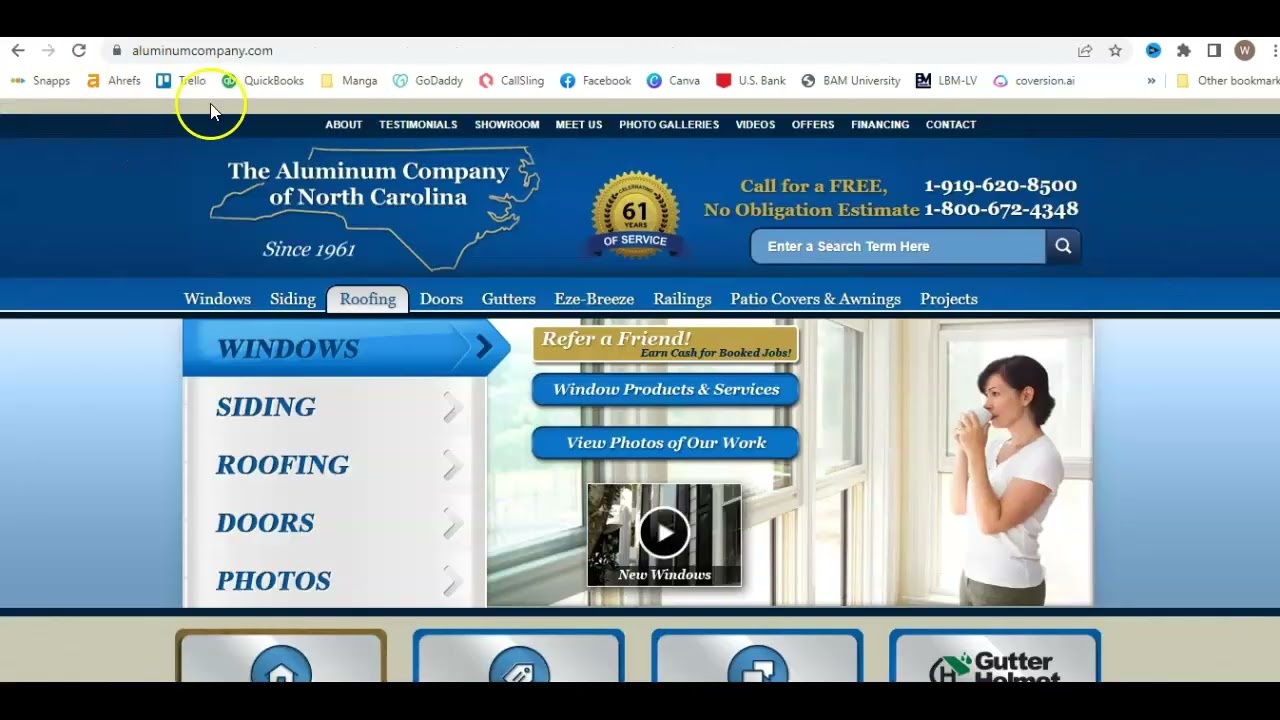The height and width of the screenshot is (720, 1280).
Task: Reload the page with the refresh icon
Action: (x=79, y=50)
